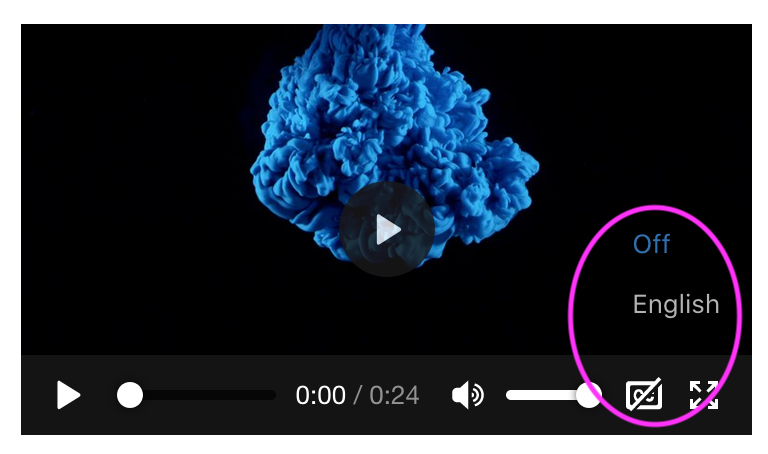
Task: Start playback with the control bar play button
Action: pyautogui.click(x=68, y=395)
